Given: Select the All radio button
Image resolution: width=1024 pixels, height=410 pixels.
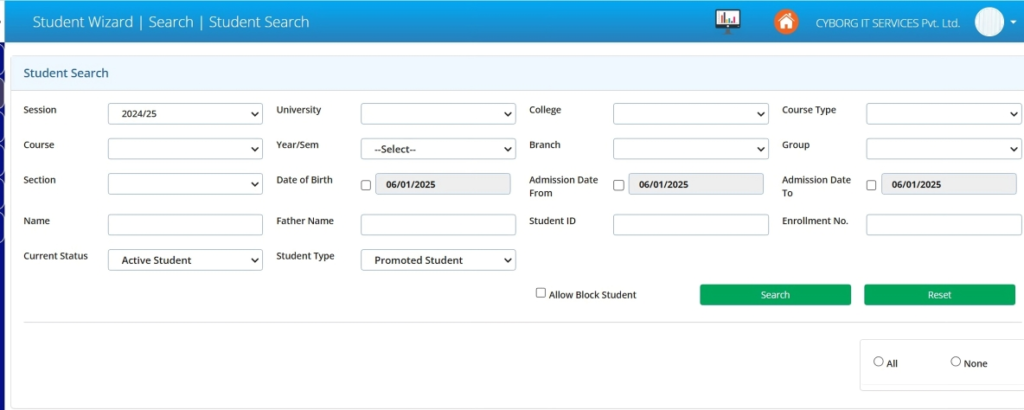Looking at the screenshot, I should coord(878,362).
